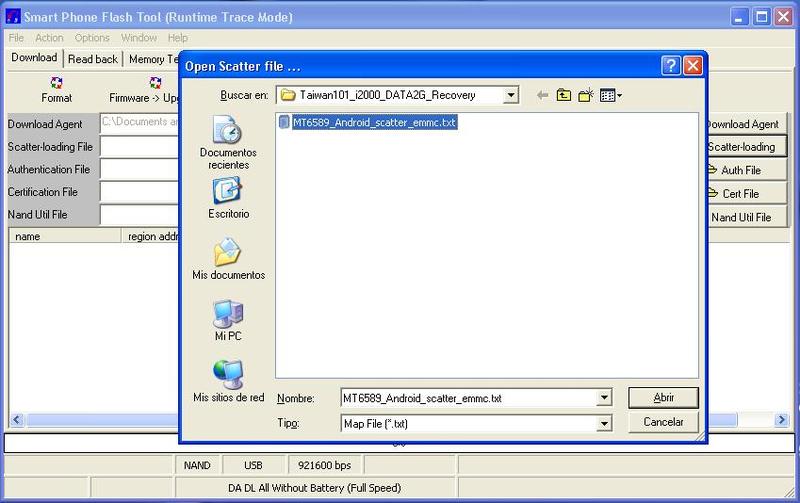800x503 pixels.
Task: Click the Nombre filename input field
Action: pos(468,398)
